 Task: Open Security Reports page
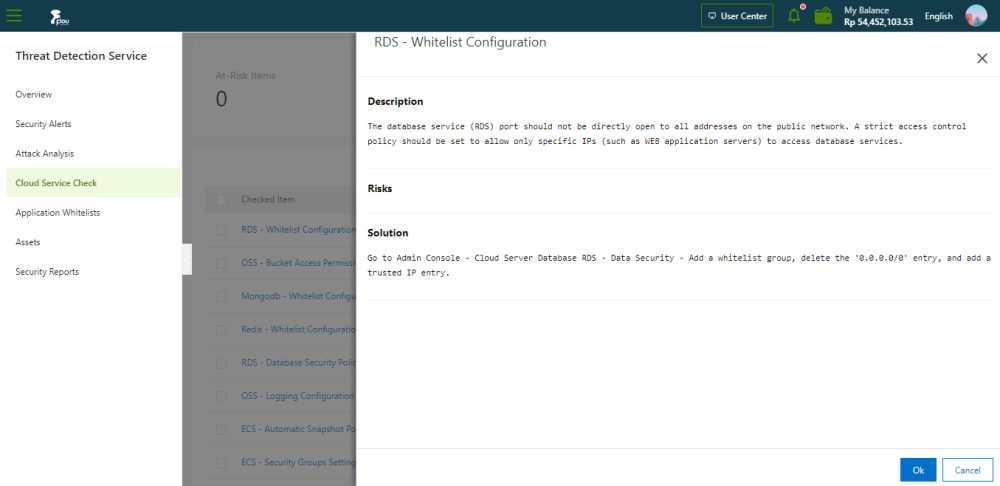47,272
